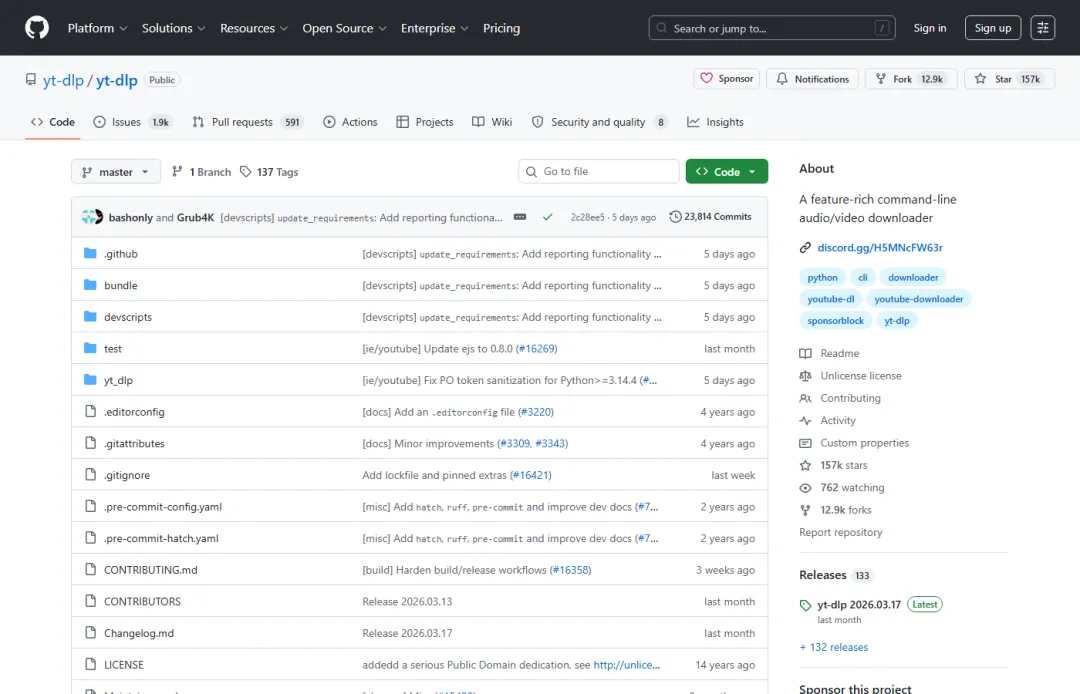Select the sponsorblock topic tag
1080x694 pixels.
(x=835, y=320)
